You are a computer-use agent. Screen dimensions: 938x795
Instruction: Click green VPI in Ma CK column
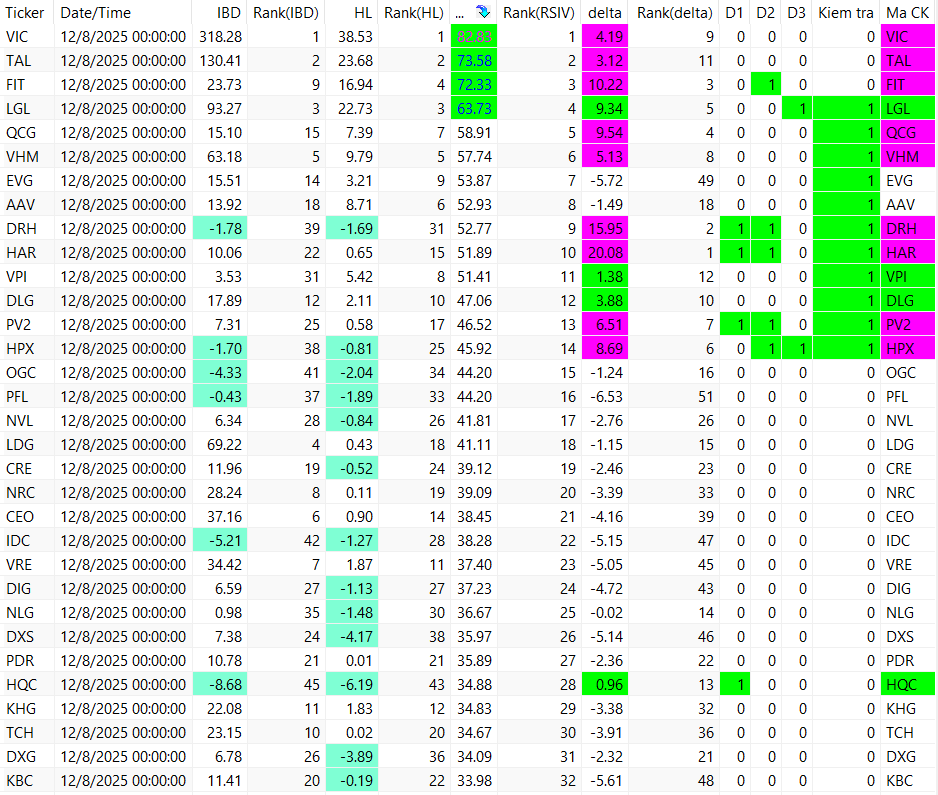(x=907, y=276)
